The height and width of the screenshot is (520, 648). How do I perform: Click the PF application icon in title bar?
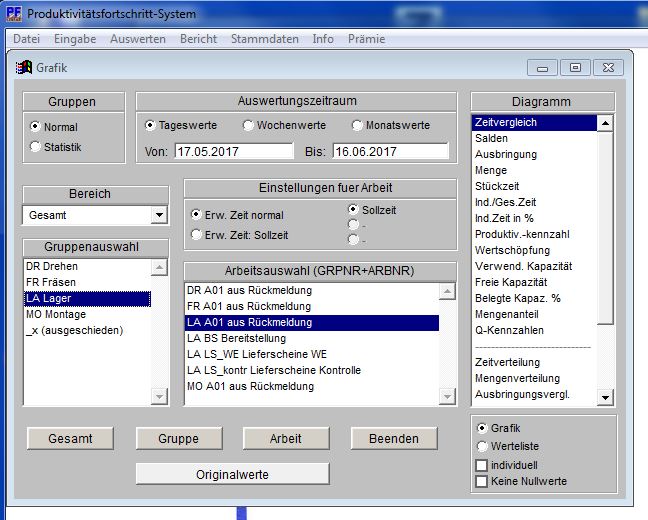click(x=13, y=14)
